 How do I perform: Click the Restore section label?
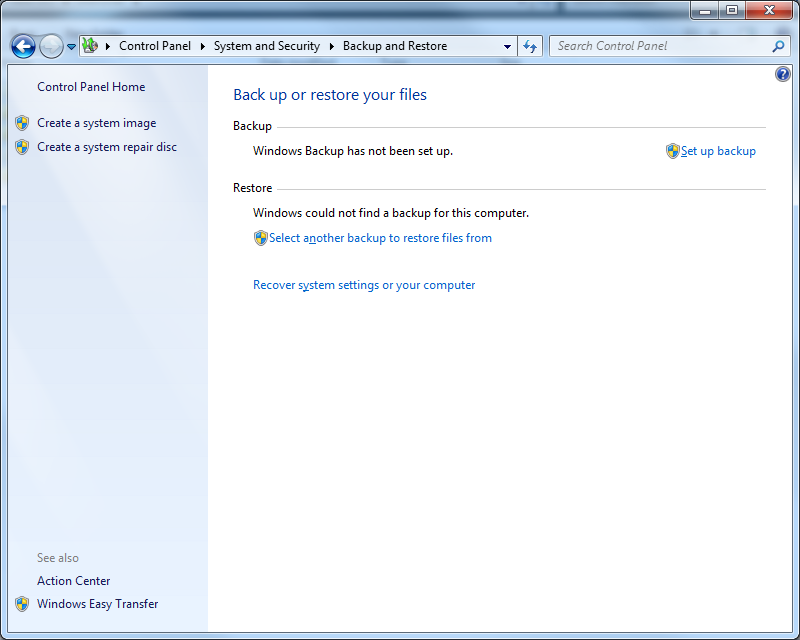click(252, 188)
